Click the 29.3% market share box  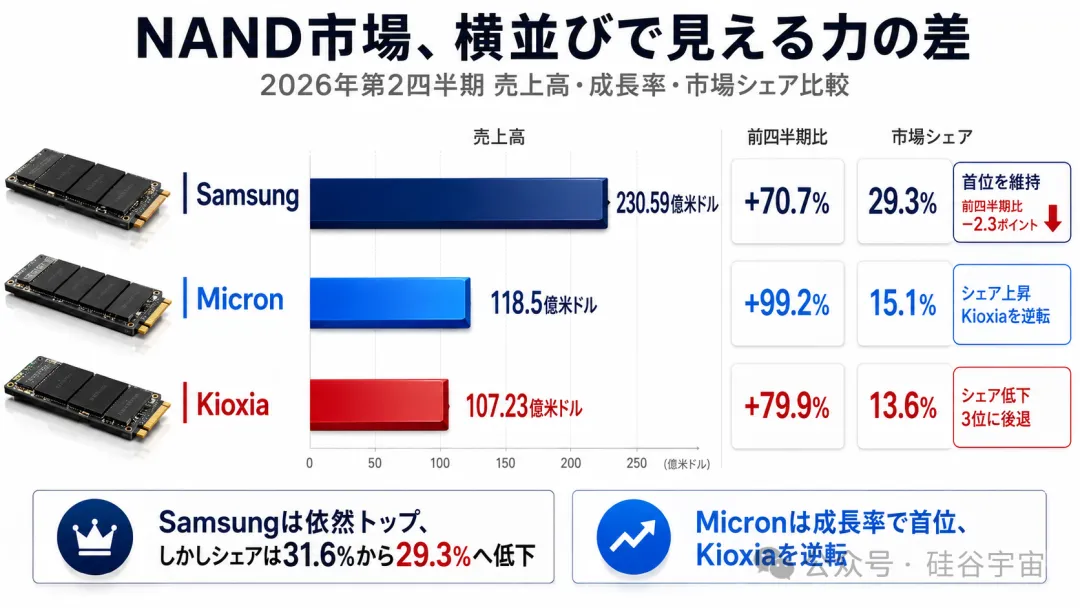pyautogui.click(x=904, y=201)
